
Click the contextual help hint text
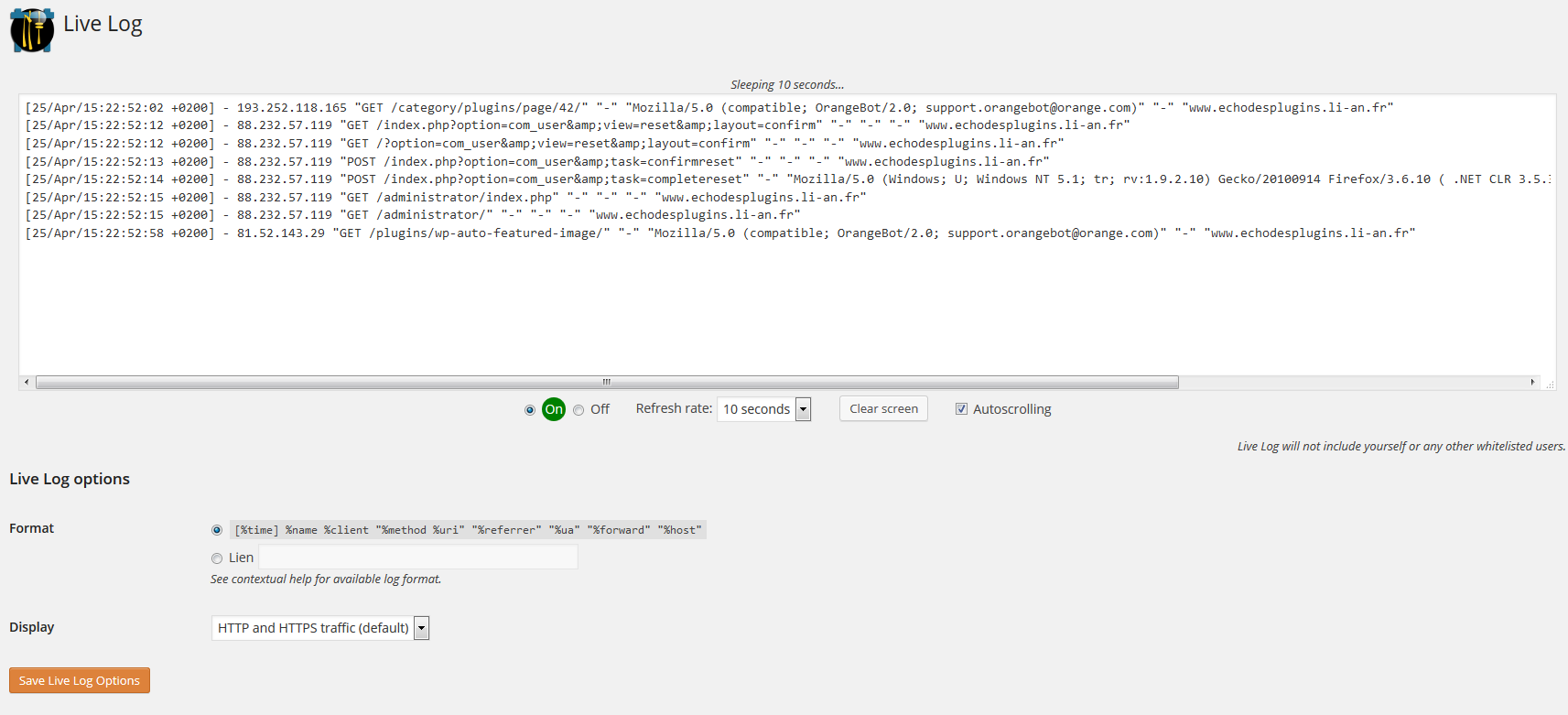[x=326, y=580]
